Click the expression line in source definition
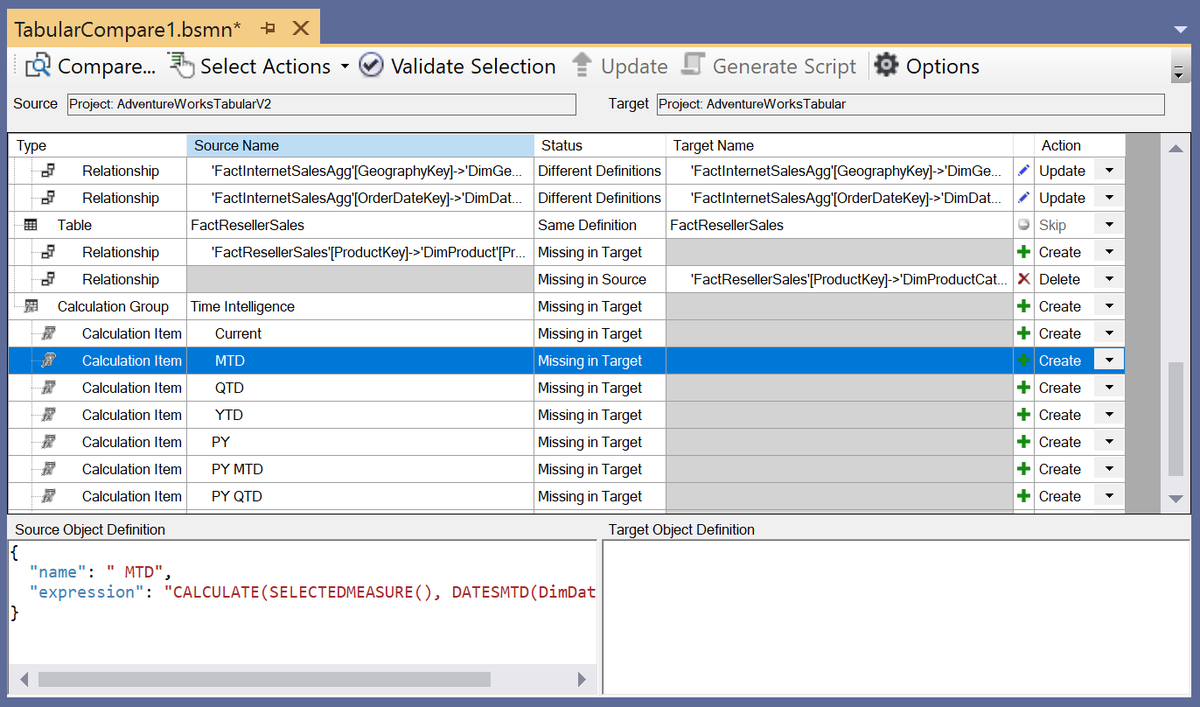The image size is (1200, 707). pos(312,592)
